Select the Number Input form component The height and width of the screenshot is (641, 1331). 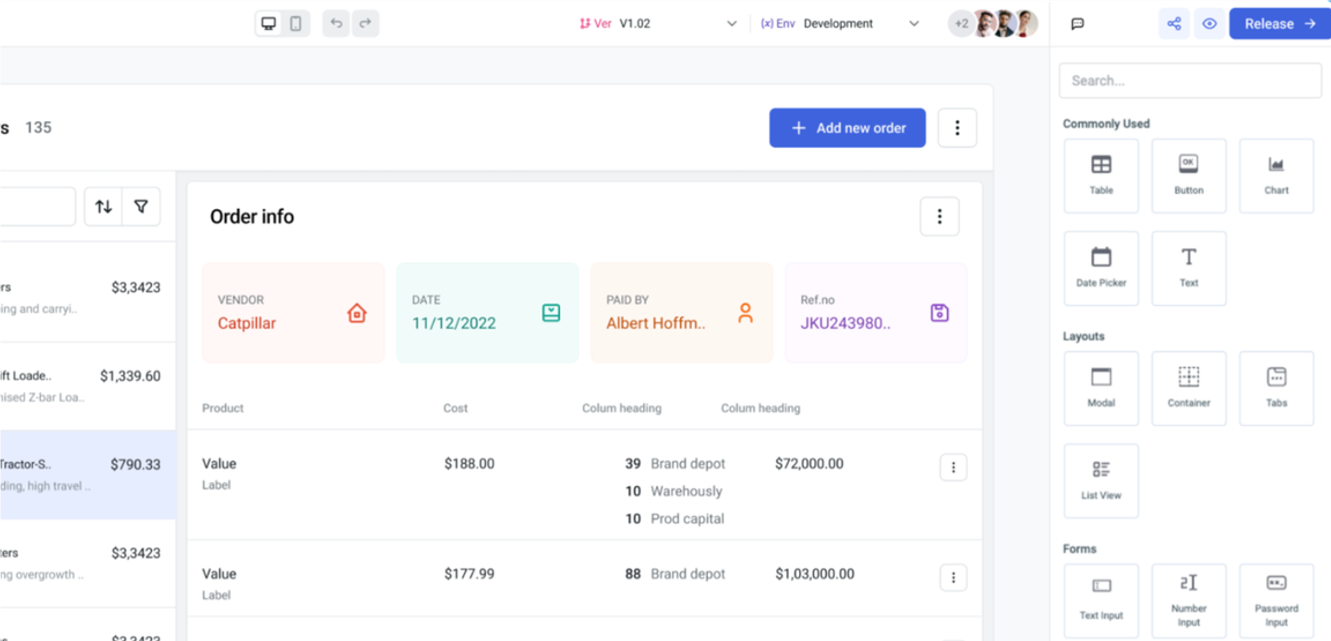pyautogui.click(x=1189, y=600)
